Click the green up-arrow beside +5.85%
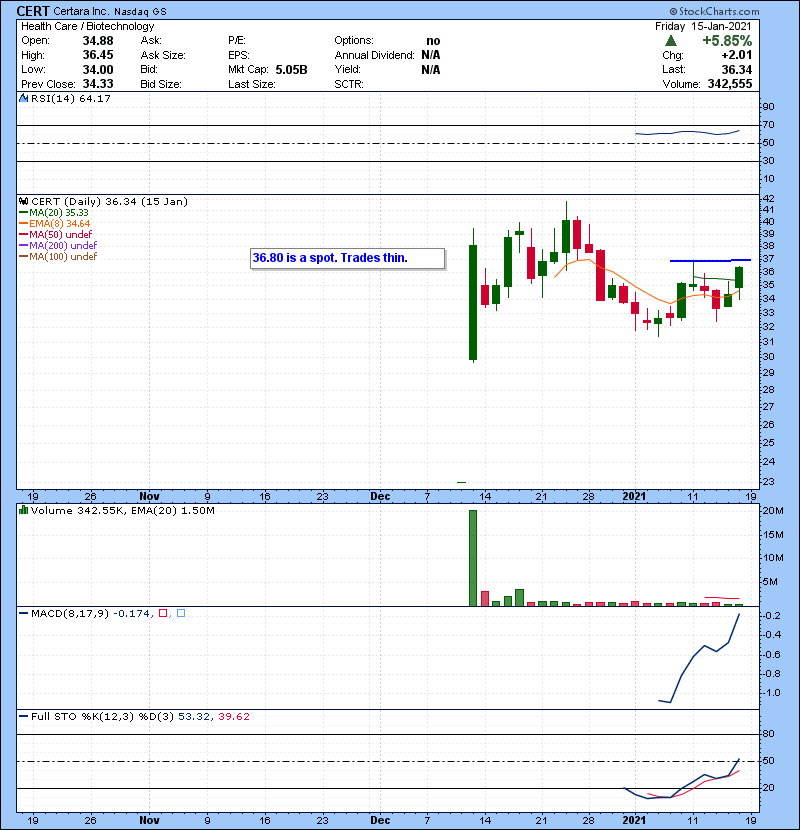The image size is (800, 830). coord(671,41)
